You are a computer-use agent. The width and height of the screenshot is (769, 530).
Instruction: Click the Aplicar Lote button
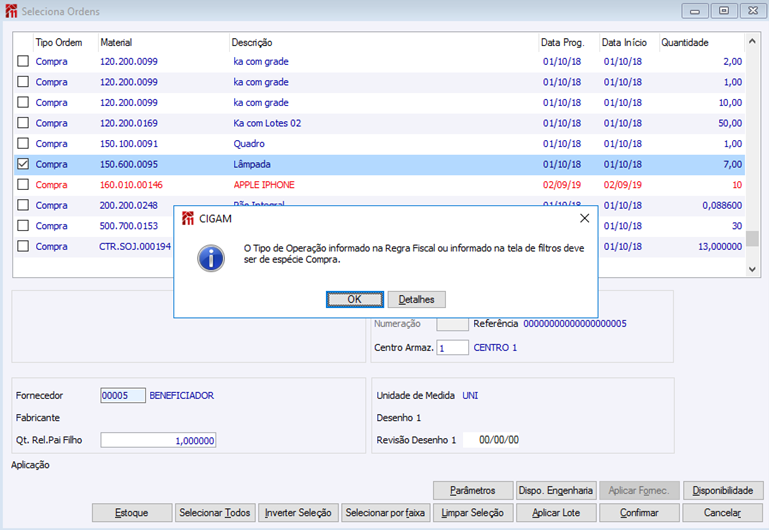coord(556,513)
